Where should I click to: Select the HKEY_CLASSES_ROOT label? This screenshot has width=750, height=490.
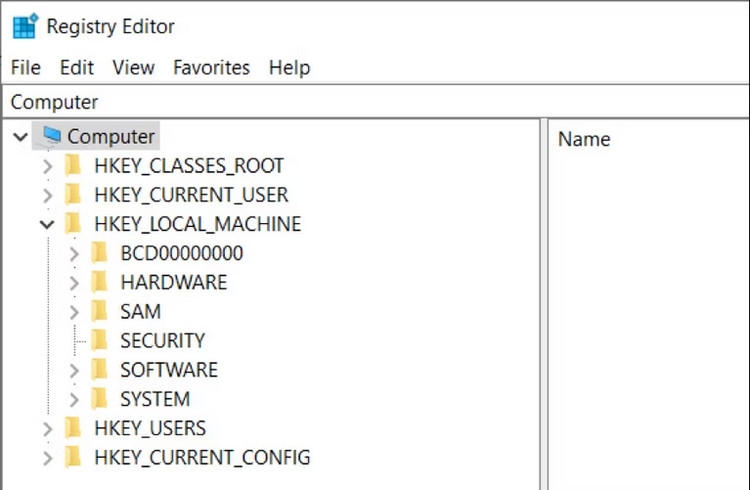[189, 166]
